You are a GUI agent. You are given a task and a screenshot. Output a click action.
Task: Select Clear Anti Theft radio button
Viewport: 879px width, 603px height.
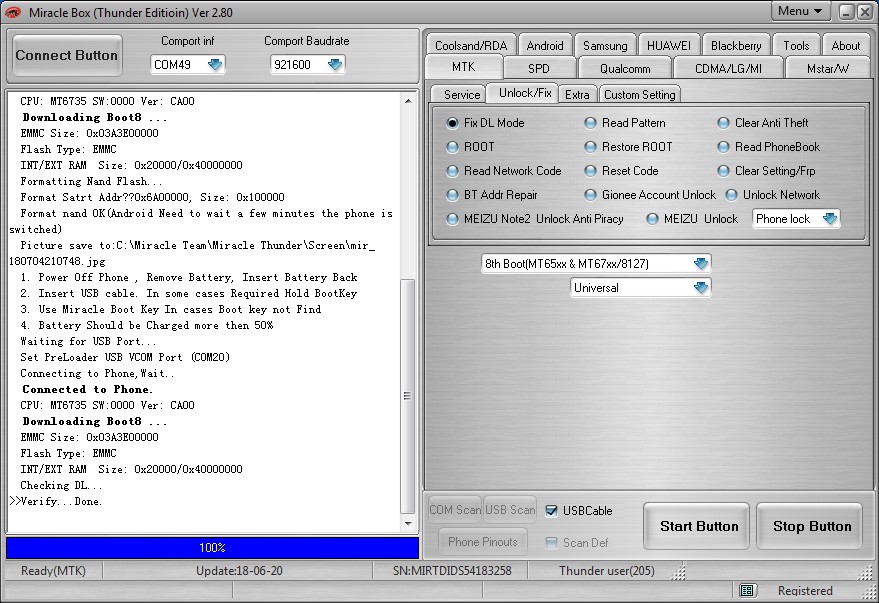click(x=724, y=123)
